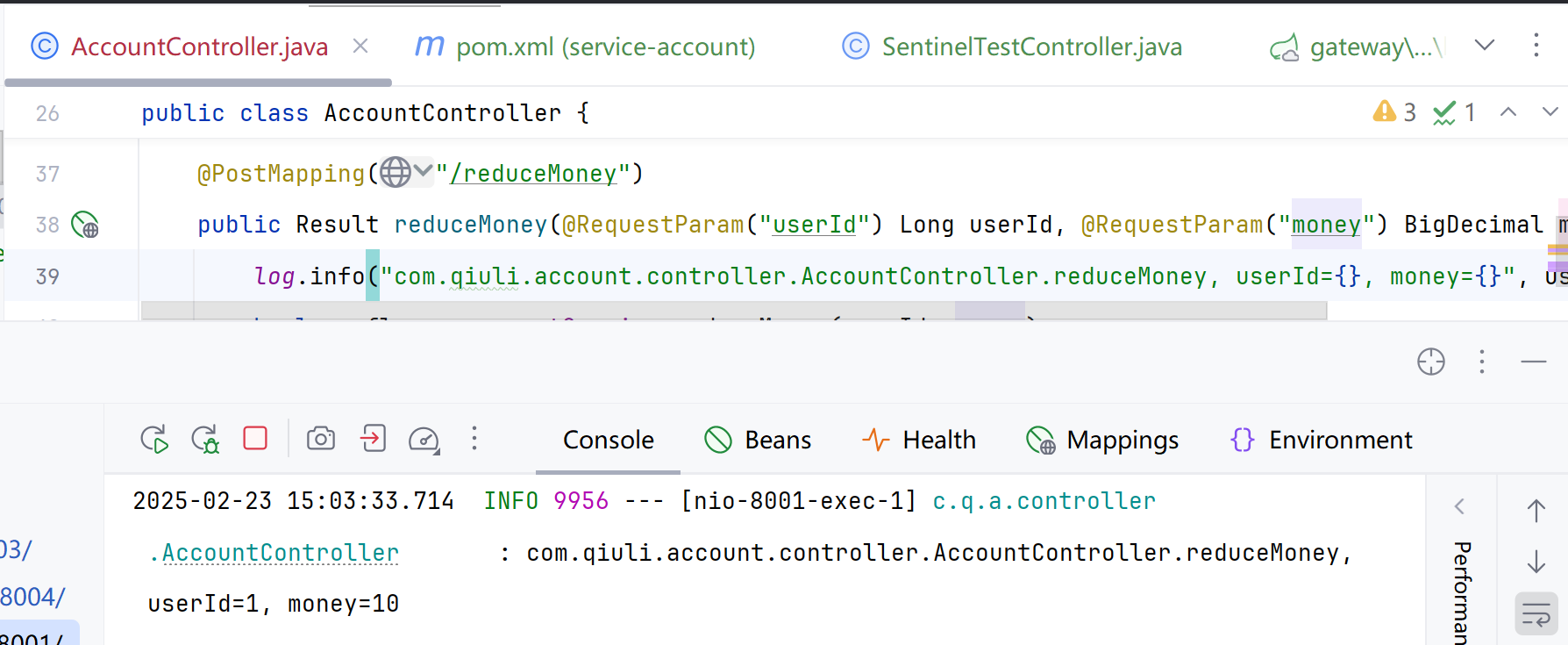Toggle soft-wrap in console

[1536, 614]
